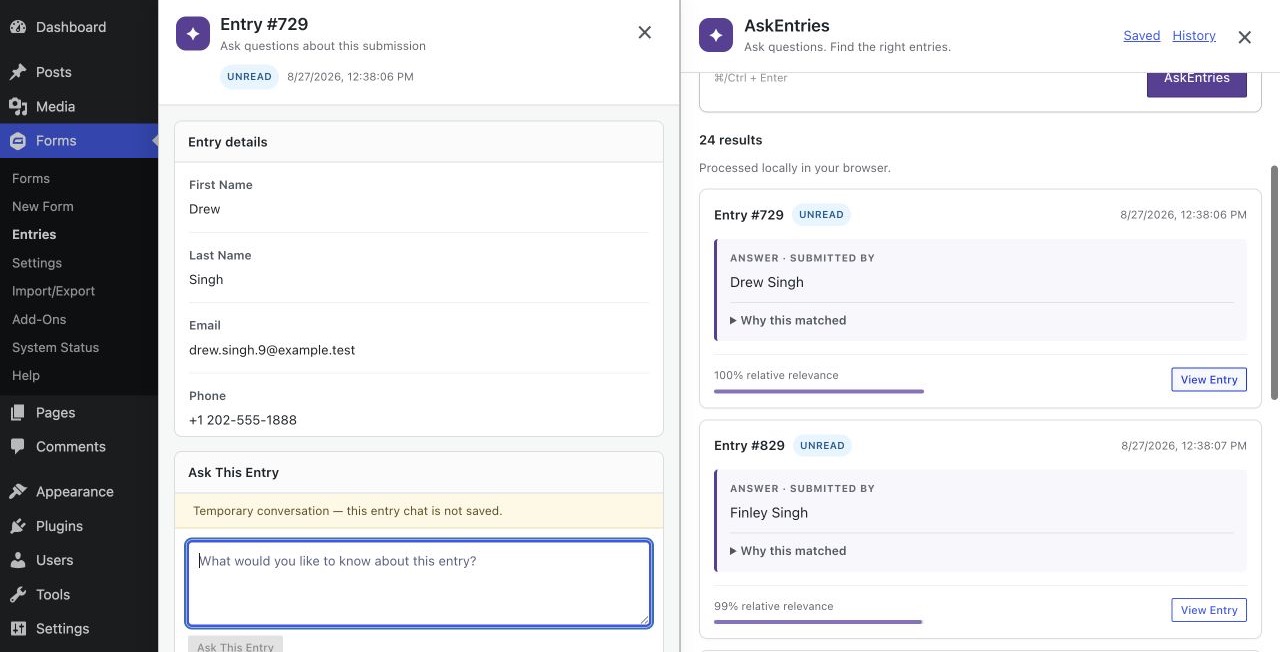Screen dimensions: 1280x652
Task: Click the AskEntries results scrollbar
Action: pos(1274,283)
